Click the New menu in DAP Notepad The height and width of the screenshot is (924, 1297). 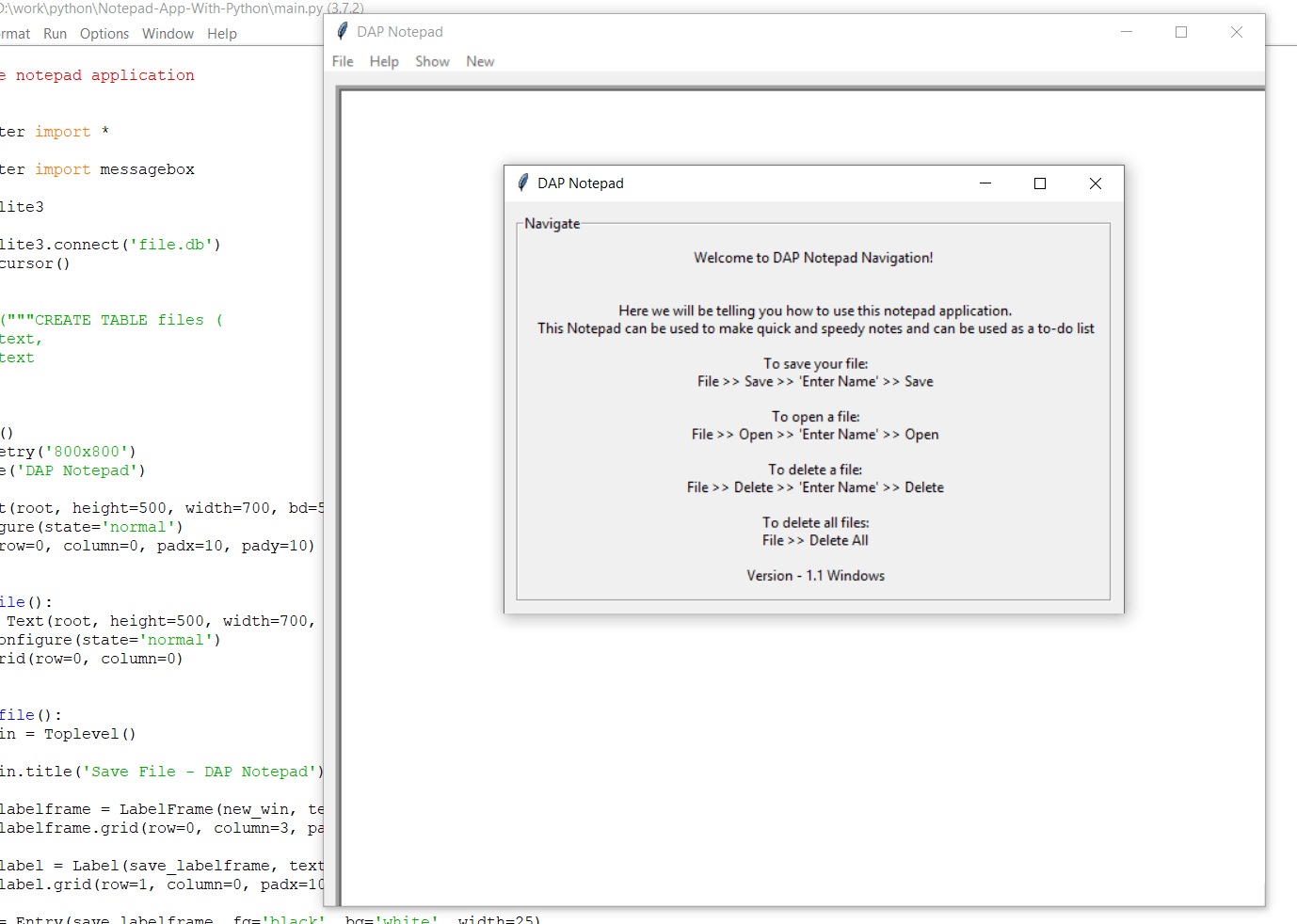pyautogui.click(x=480, y=61)
